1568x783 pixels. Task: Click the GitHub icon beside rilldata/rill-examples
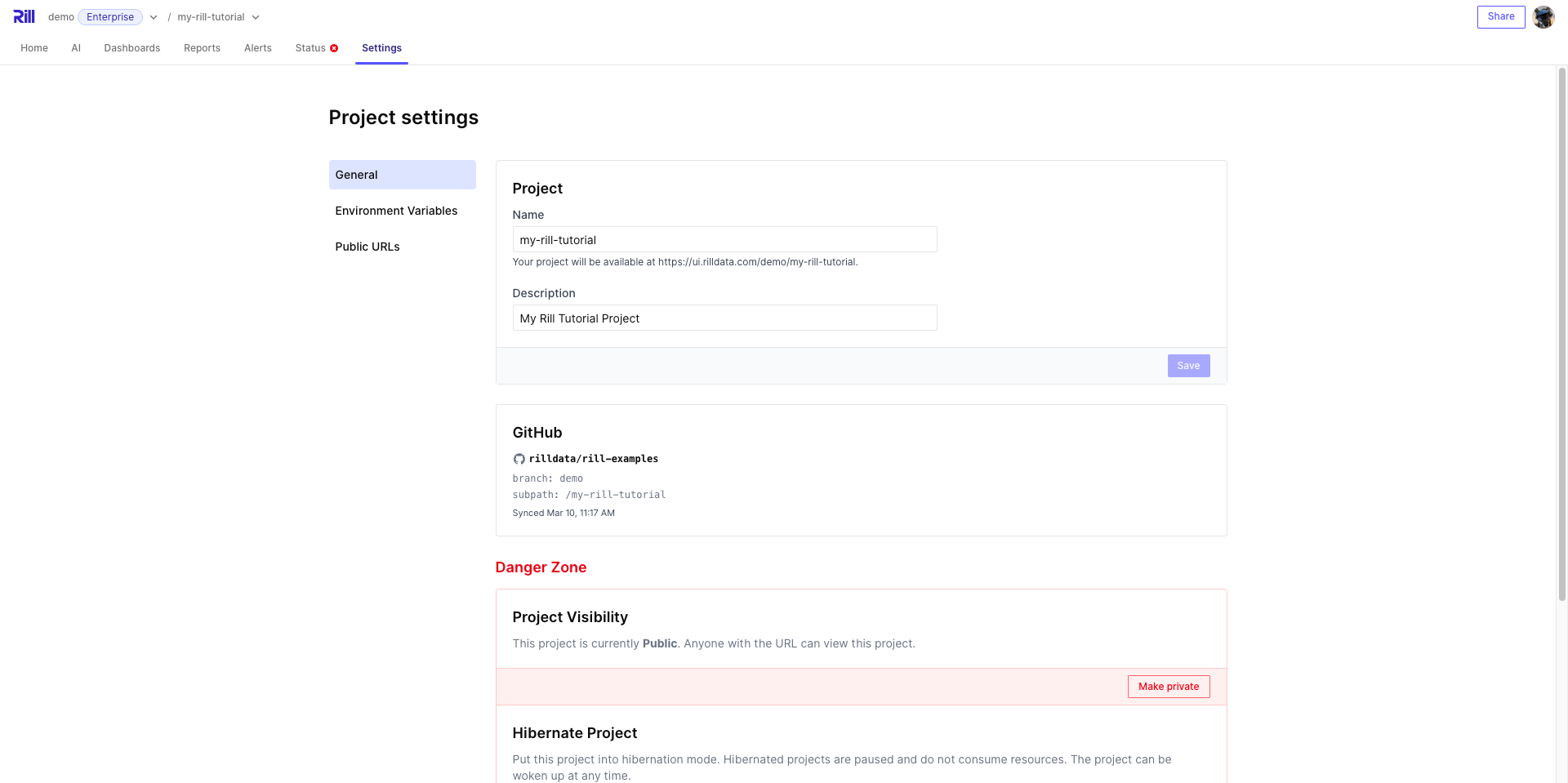tap(519, 459)
